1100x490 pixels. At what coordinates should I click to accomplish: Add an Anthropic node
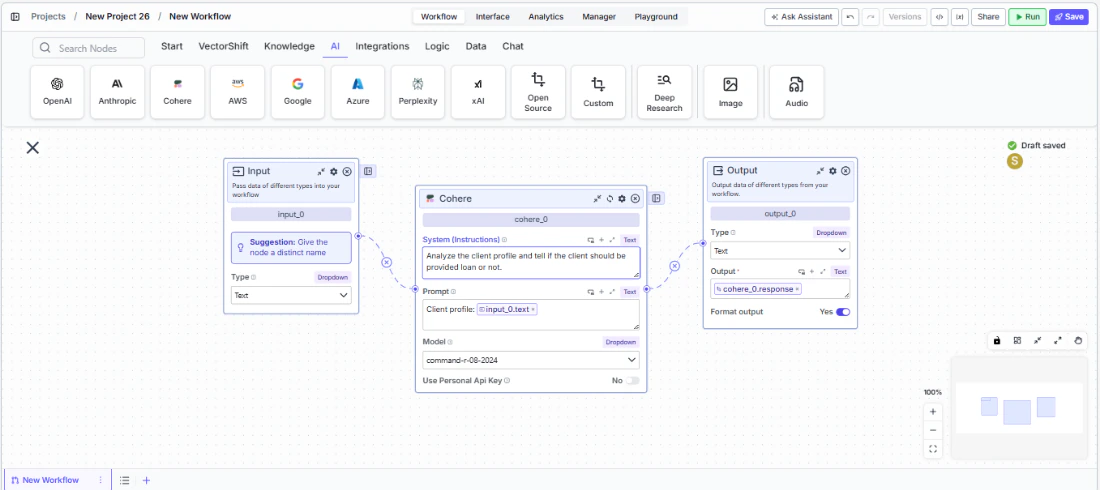click(x=117, y=92)
